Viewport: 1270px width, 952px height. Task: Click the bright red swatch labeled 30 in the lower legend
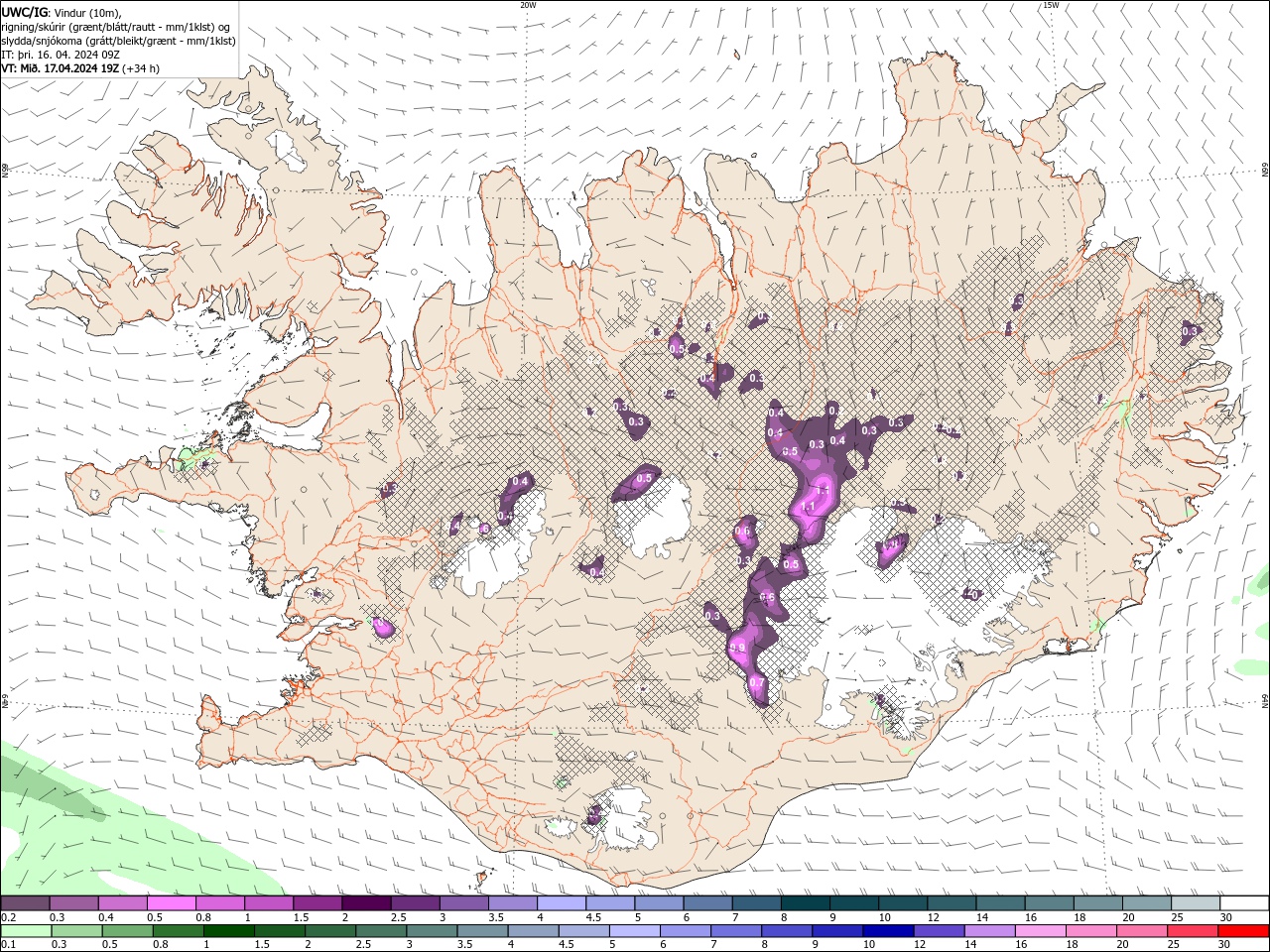pyautogui.click(x=1244, y=931)
